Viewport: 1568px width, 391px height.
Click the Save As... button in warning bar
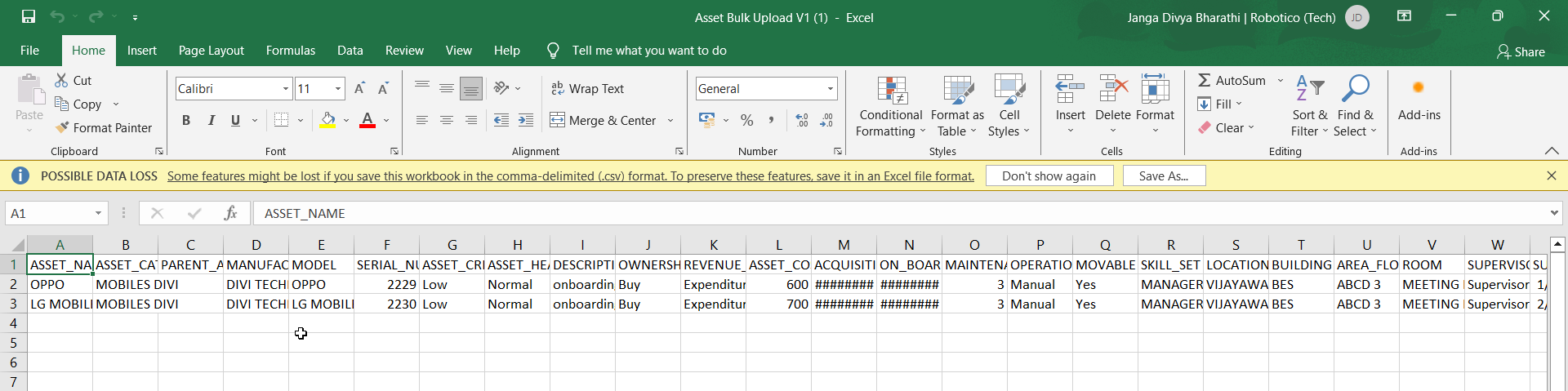point(1164,176)
